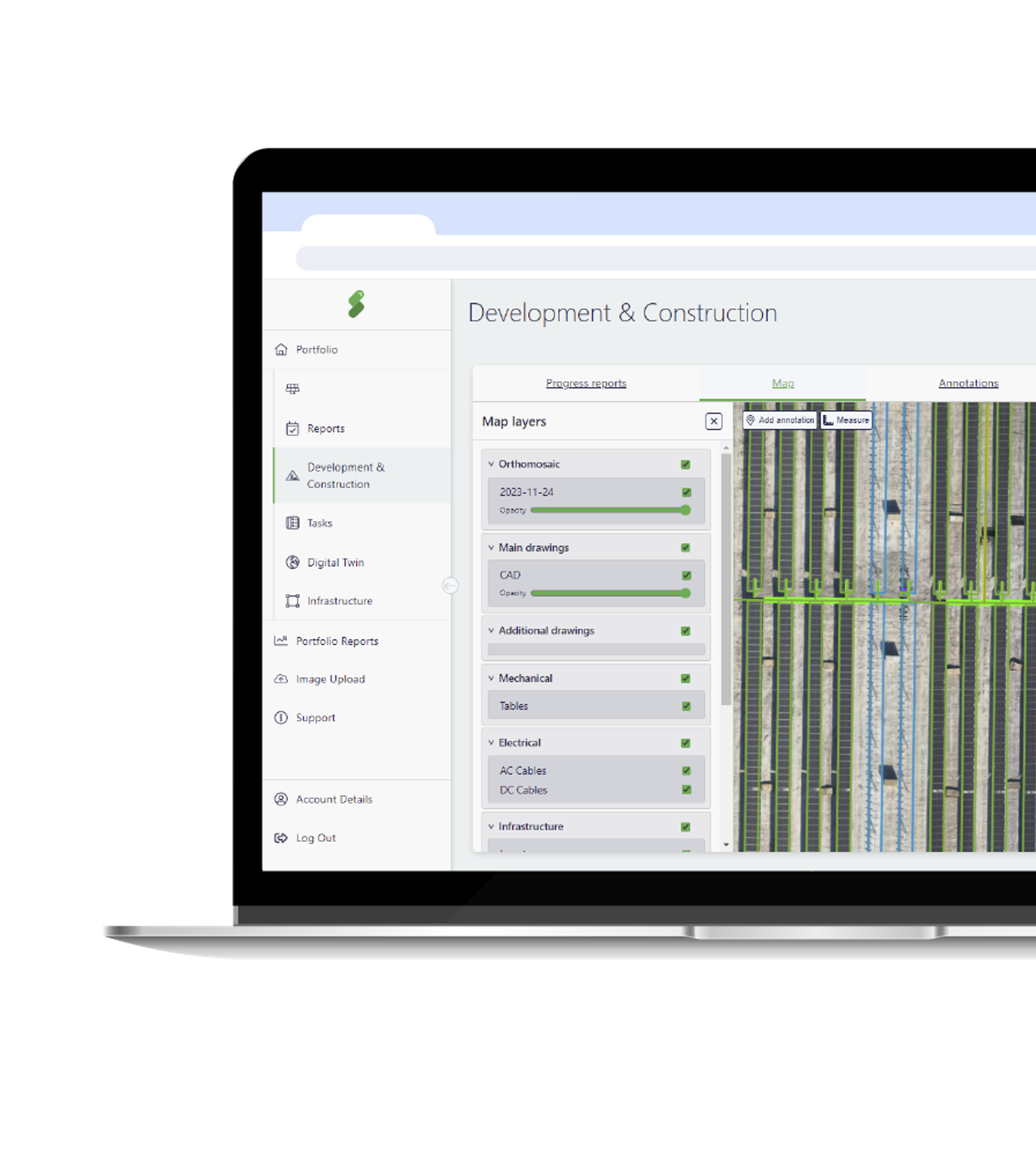
Task: Click the Add annotation button
Action: coord(780,420)
